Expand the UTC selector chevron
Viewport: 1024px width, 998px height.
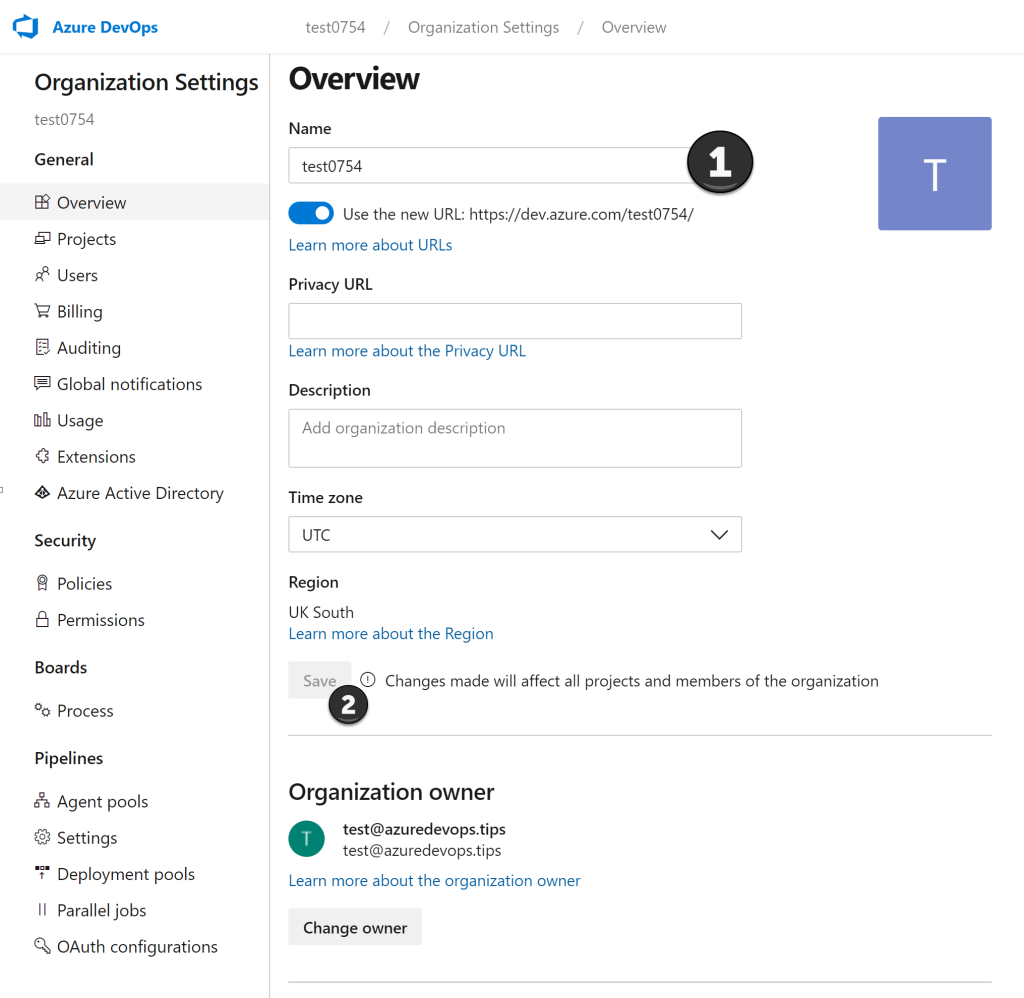pos(719,534)
